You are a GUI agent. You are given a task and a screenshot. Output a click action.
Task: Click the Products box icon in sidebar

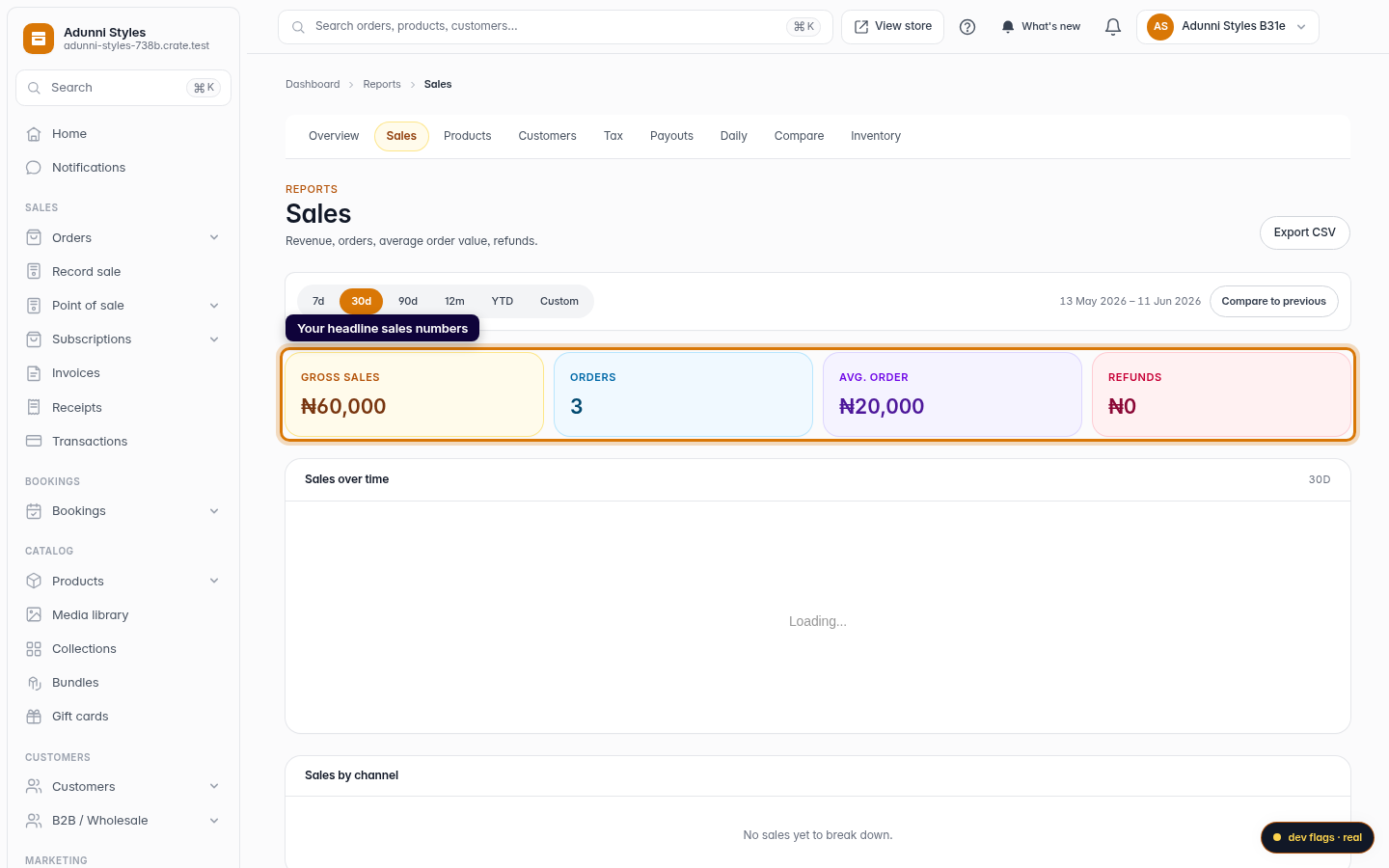[x=34, y=581]
